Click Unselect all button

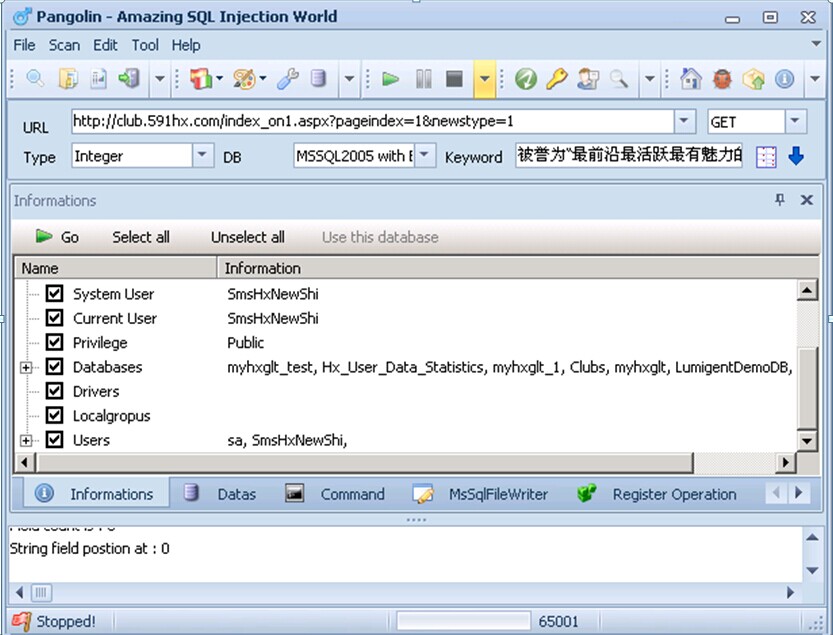click(248, 237)
